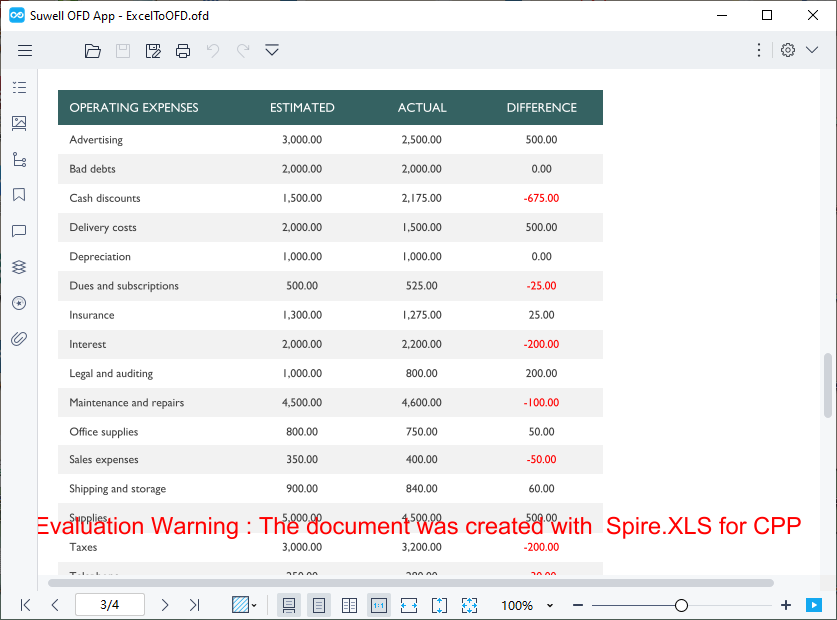837x620 pixels.
Task: Open the three-dot overflow menu
Action: coord(758,50)
